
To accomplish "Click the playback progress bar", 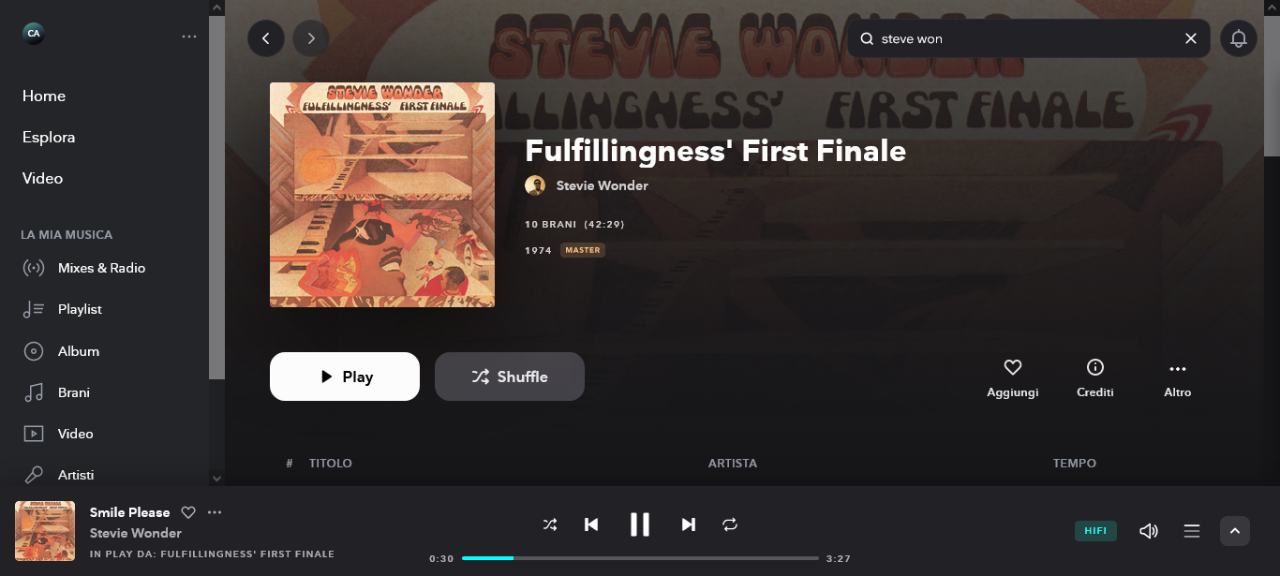I will pos(640,558).
